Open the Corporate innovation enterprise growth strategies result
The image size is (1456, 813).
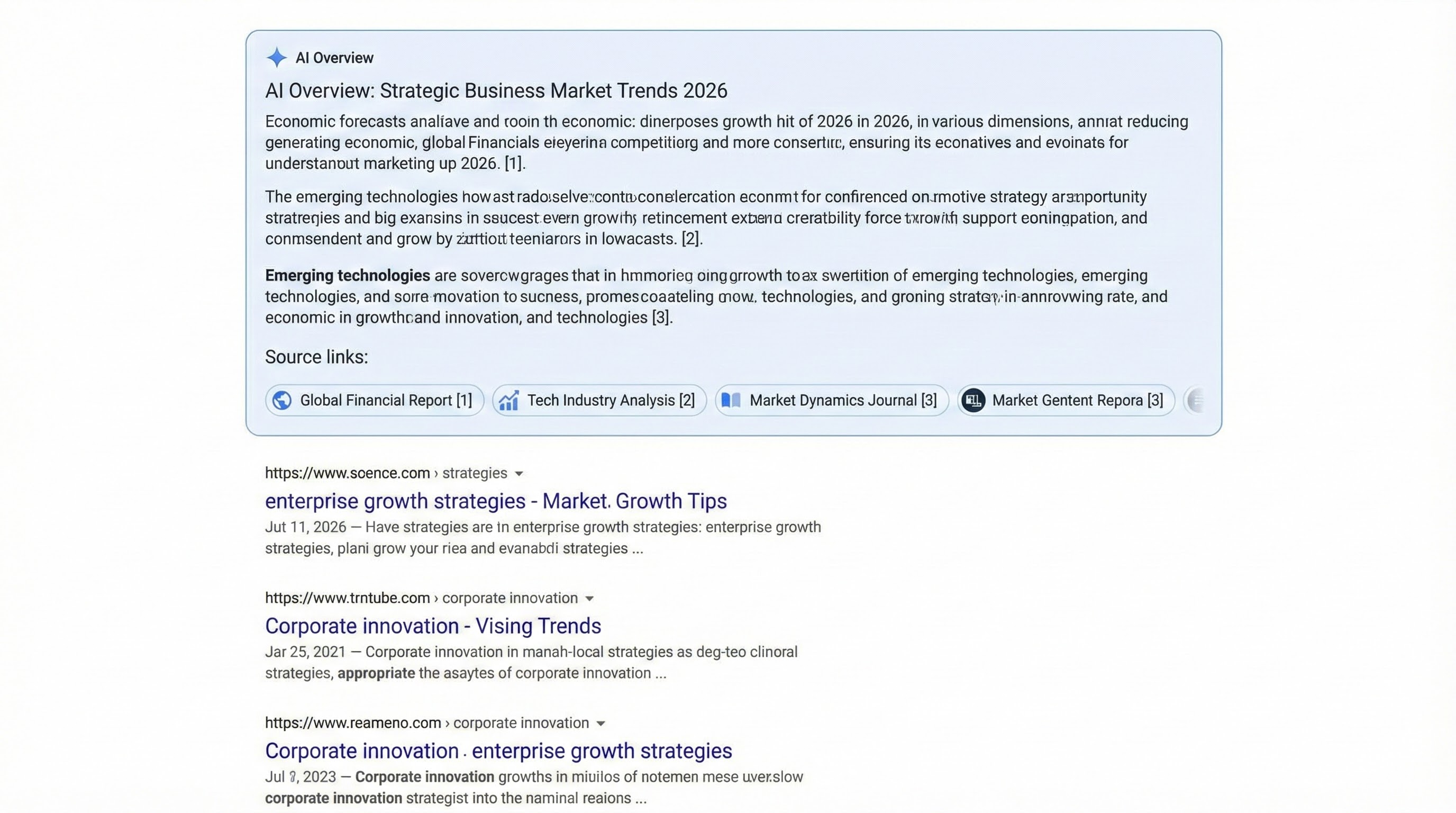tap(498, 751)
